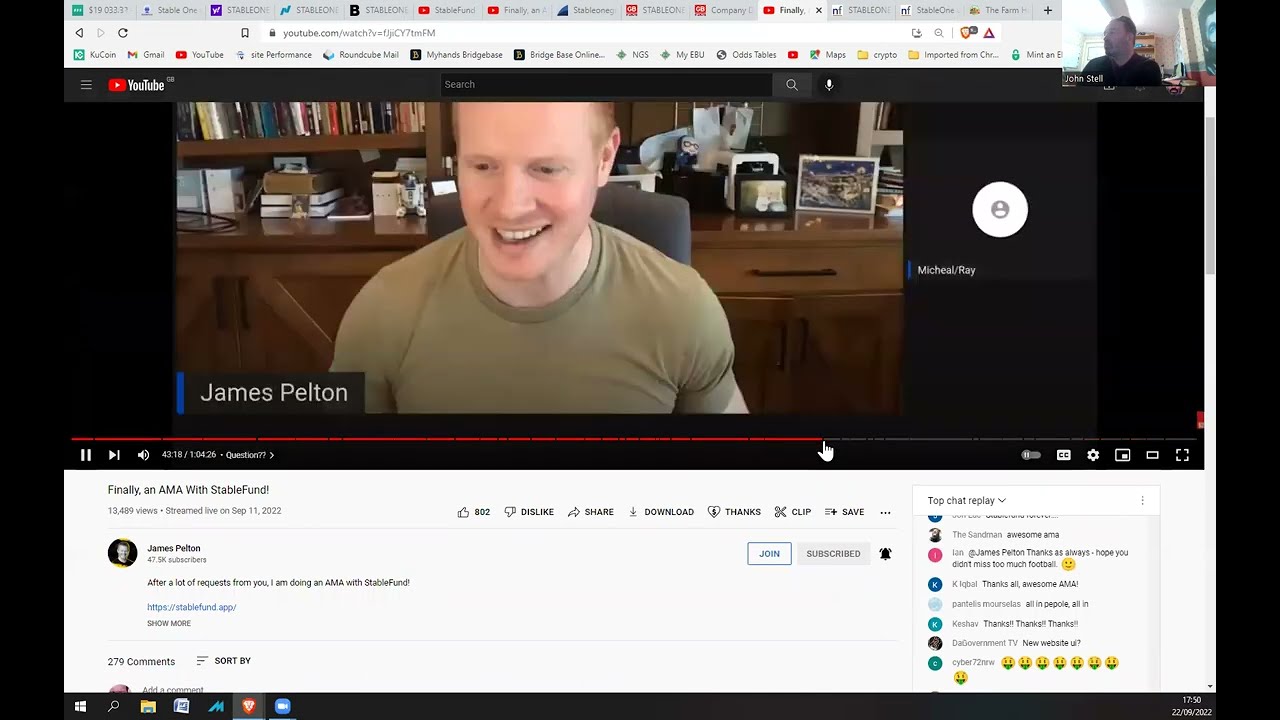Viewport: 1280px width, 720px height.
Task: Click the SUBSCRIBED button
Action: [833, 553]
